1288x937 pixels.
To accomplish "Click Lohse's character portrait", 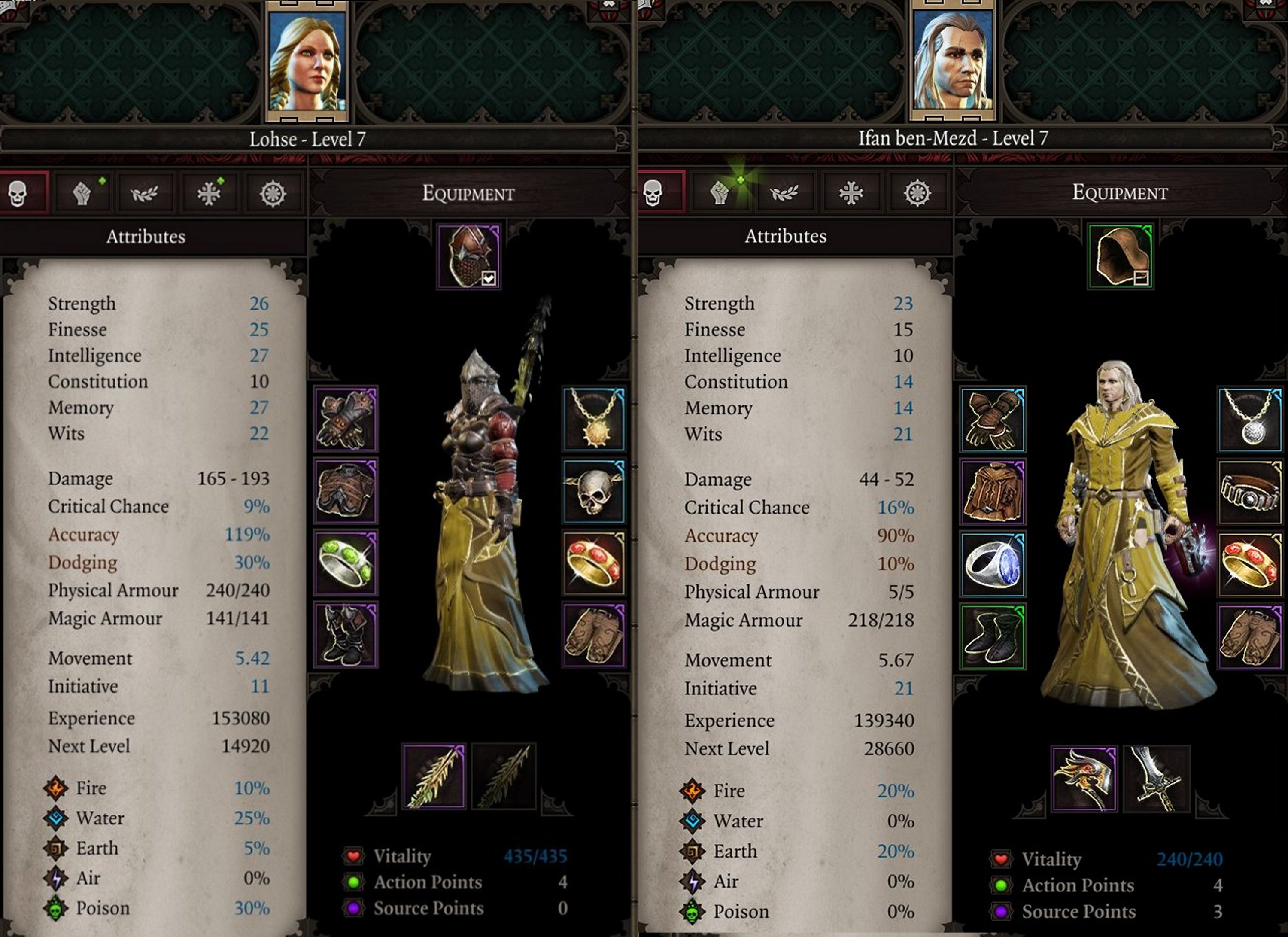I will pos(307,61).
